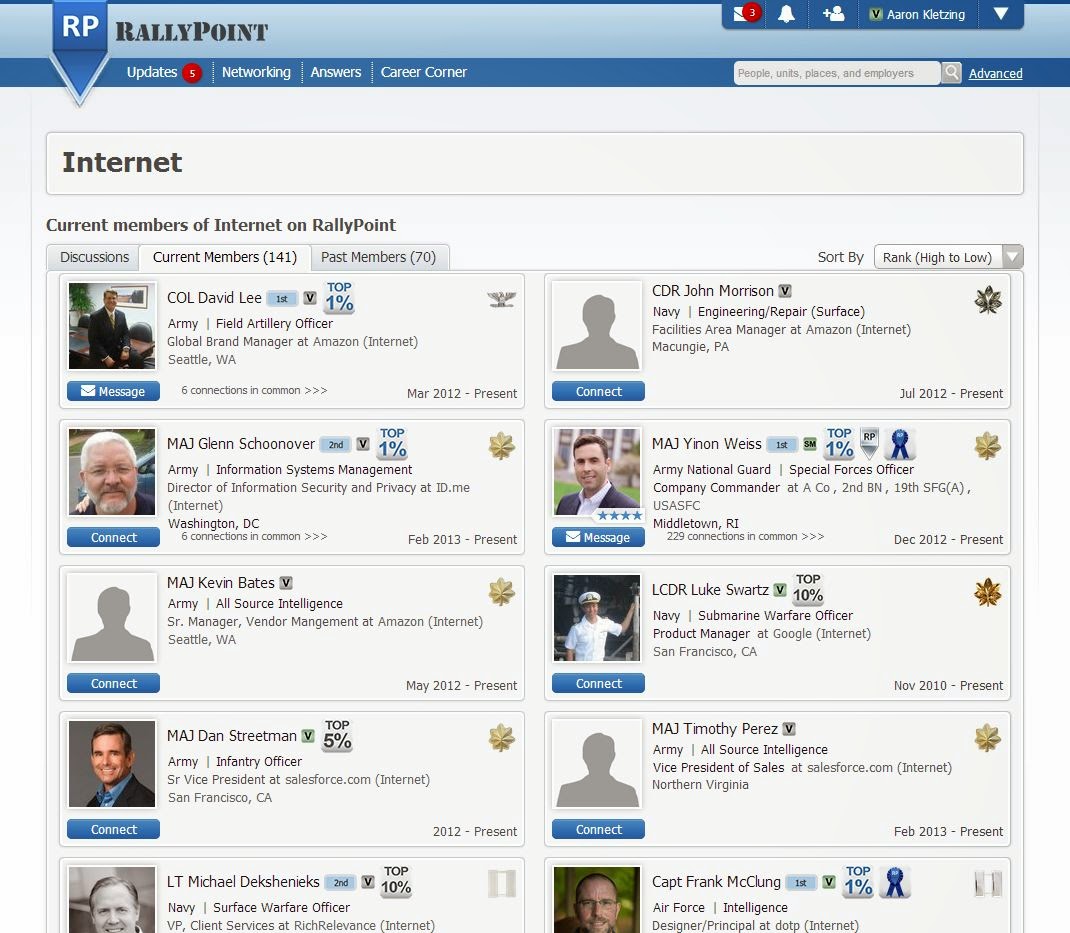Viewport: 1070px width, 933px height.
Task: Message MAJ Yinon Weiss
Action: tap(598, 537)
